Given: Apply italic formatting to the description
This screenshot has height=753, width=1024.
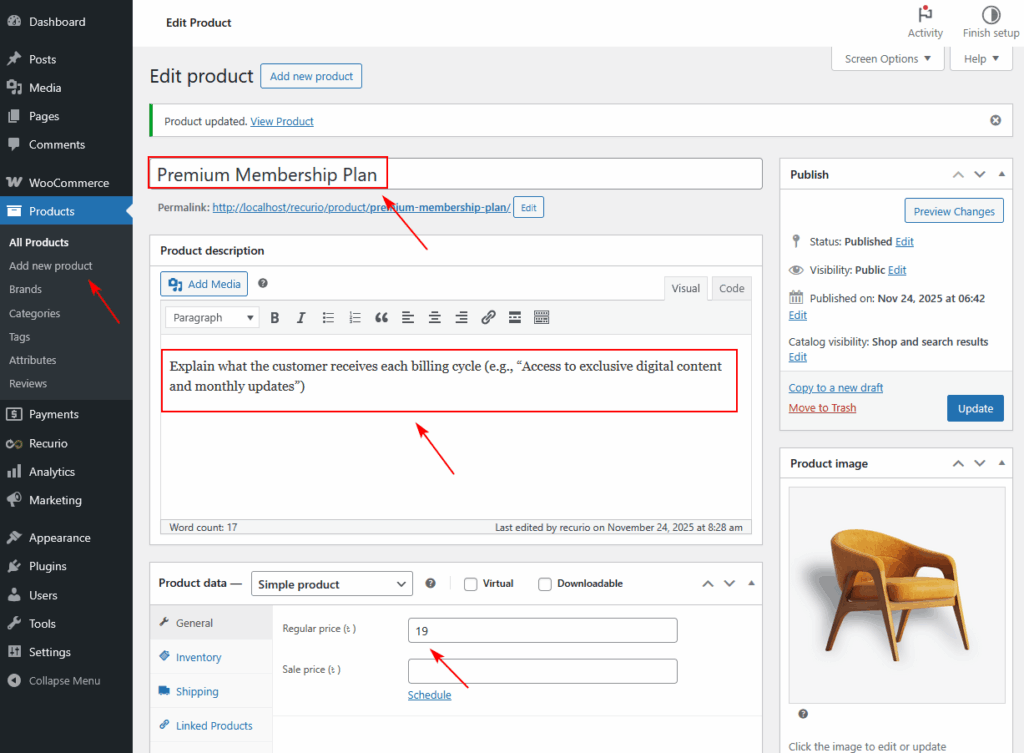Looking at the screenshot, I should click(301, 317).
